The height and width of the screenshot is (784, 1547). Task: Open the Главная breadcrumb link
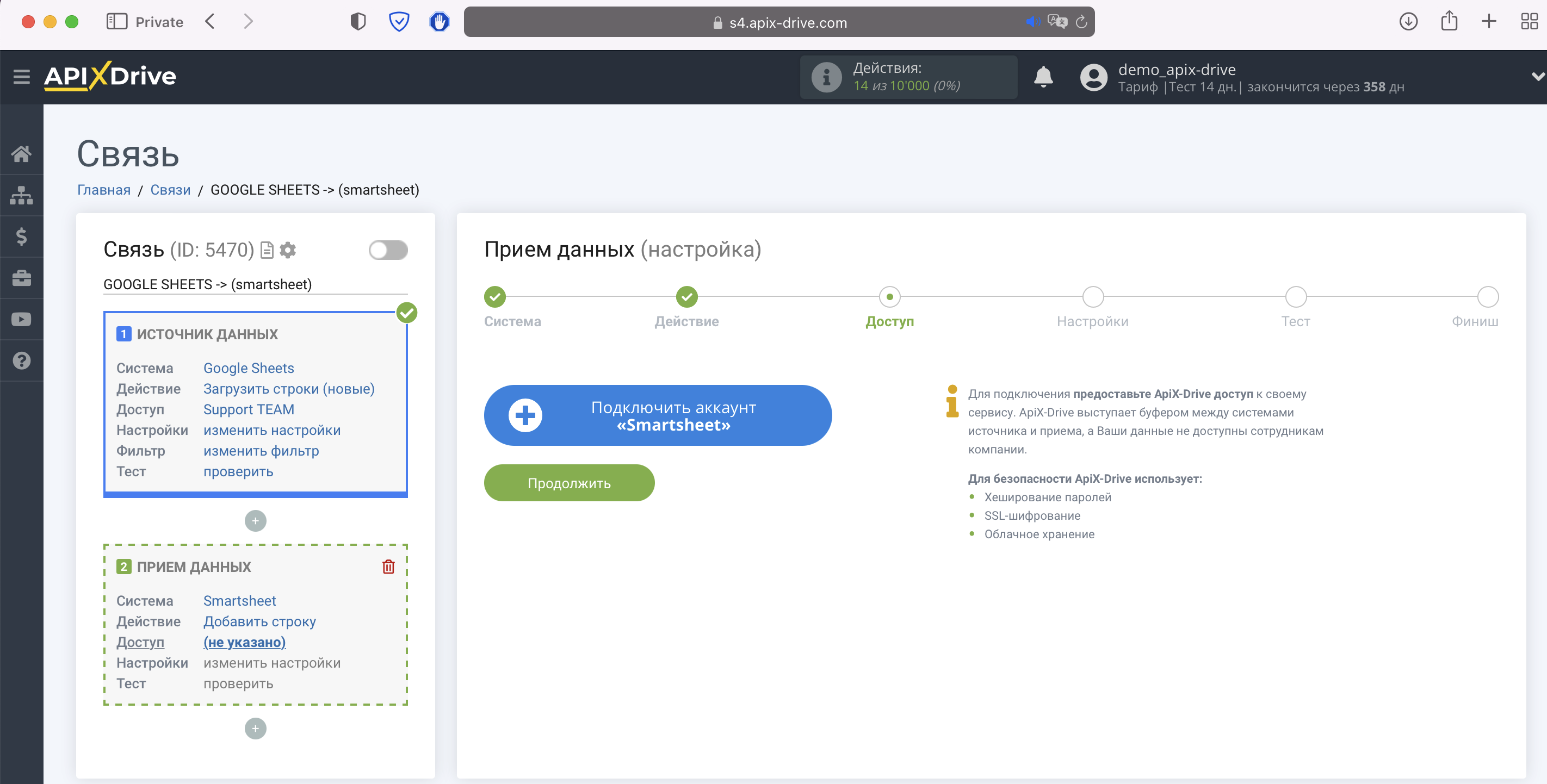103,190
